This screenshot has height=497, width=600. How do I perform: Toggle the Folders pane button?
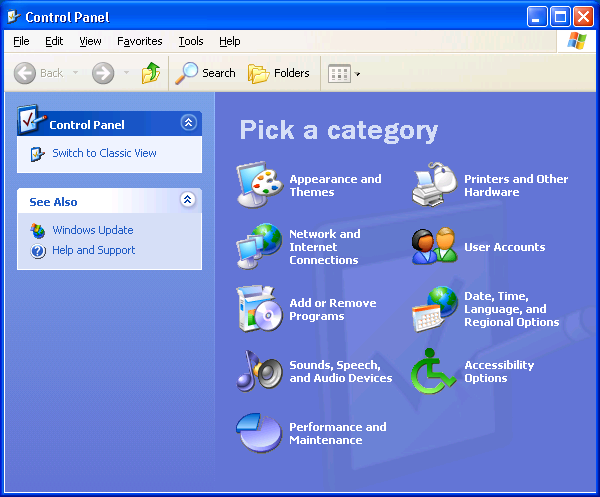tap(279, 73)
